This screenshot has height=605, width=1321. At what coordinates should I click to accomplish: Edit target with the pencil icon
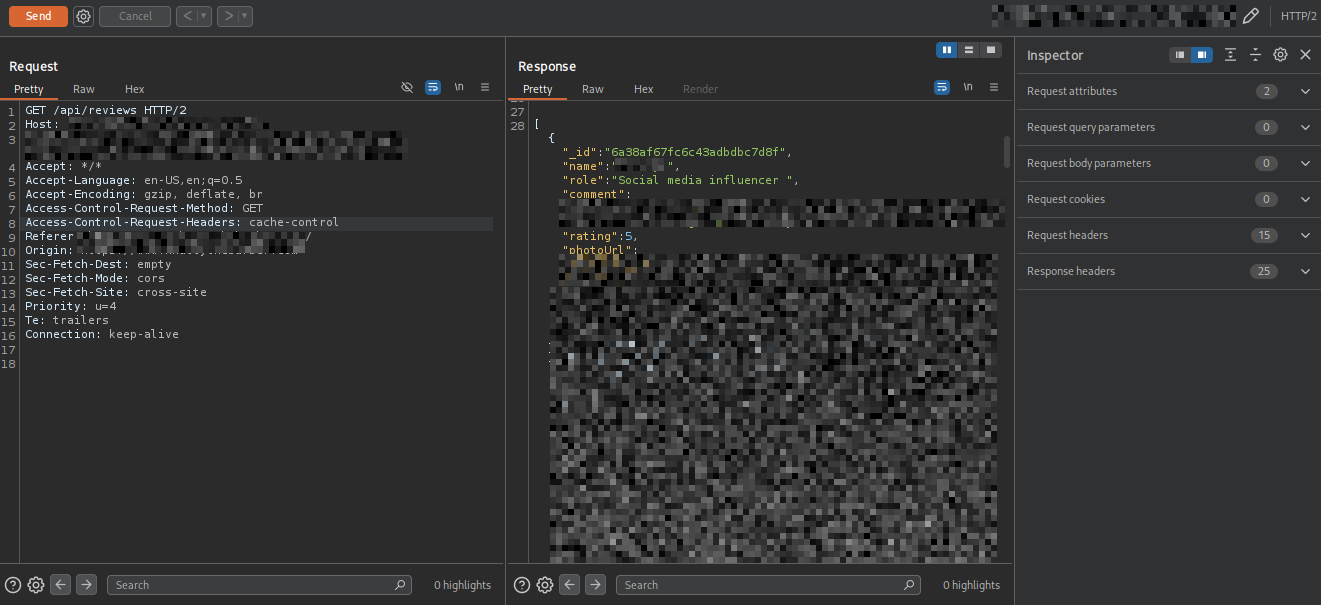coord(1250,16)
